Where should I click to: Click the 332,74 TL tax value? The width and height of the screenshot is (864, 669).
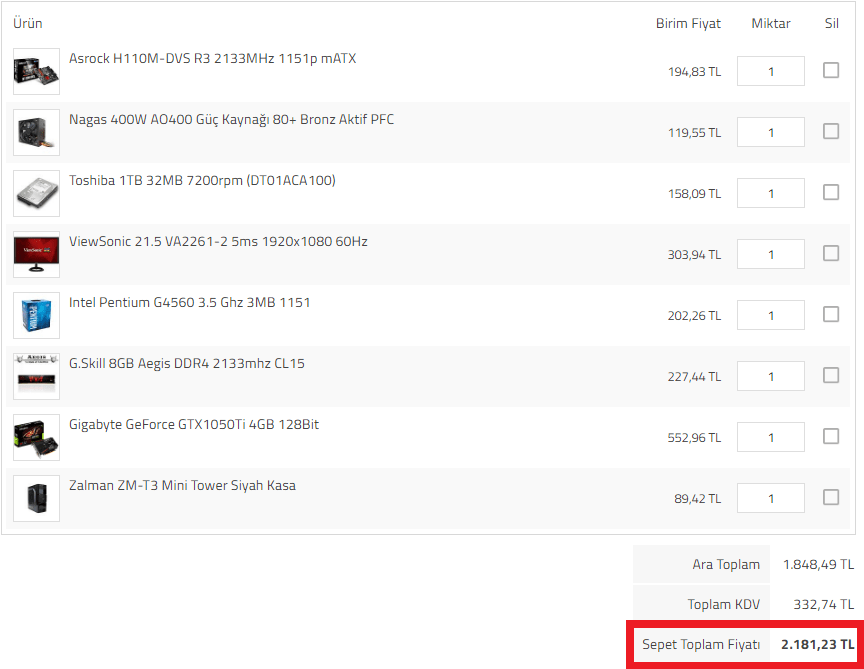coord(824,605)
